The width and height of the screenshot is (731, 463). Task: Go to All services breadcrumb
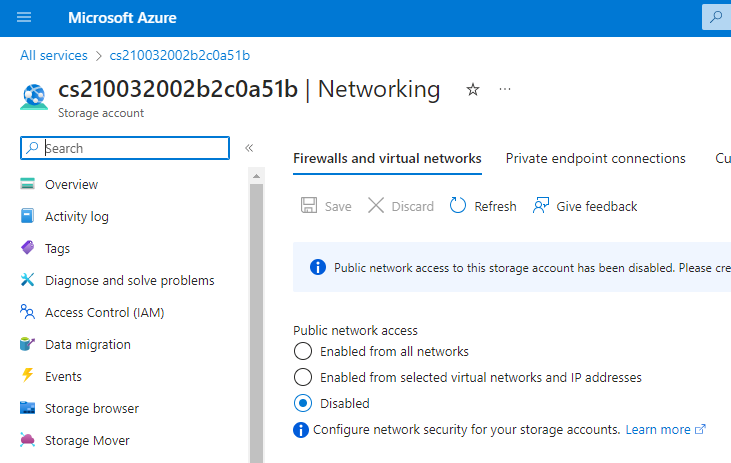(x=54, y=55)
